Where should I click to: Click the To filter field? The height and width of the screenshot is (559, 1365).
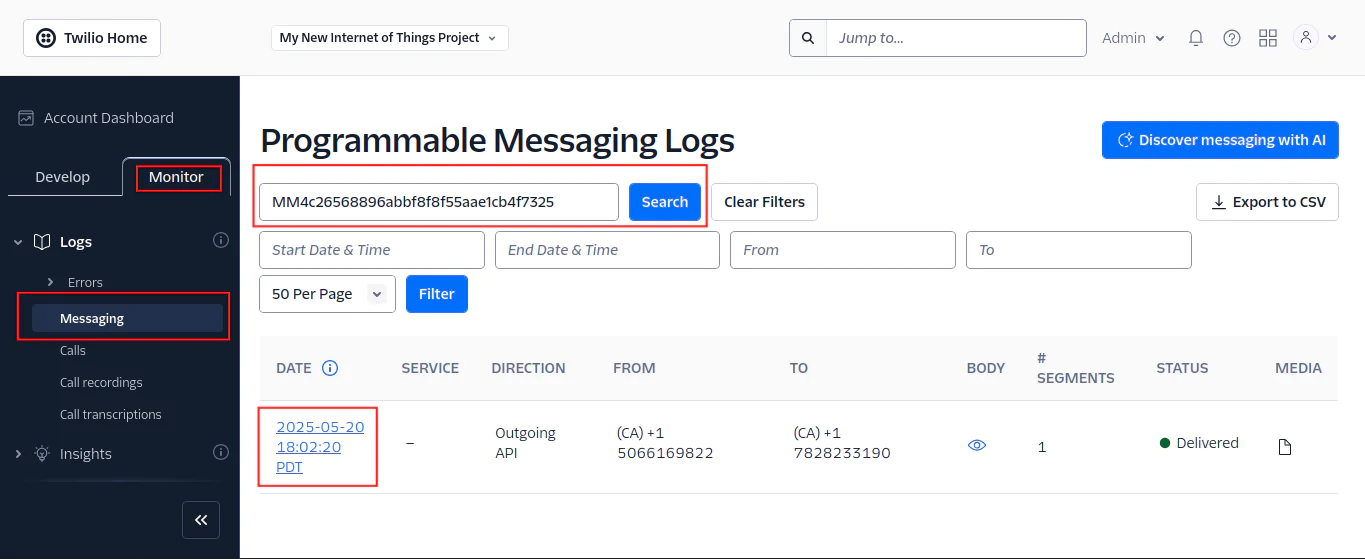[x=1079, y=250]
